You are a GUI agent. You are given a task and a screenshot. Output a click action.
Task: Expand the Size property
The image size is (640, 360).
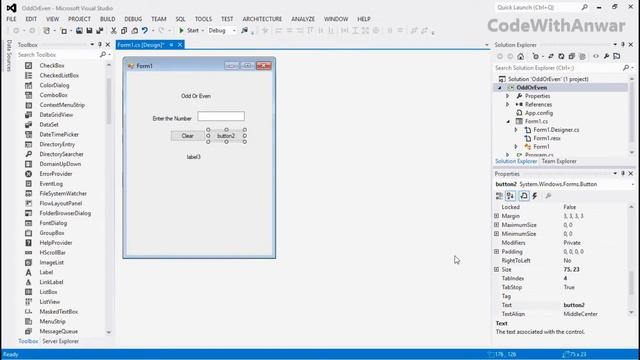pyautogui.click(x=496, y=269)
